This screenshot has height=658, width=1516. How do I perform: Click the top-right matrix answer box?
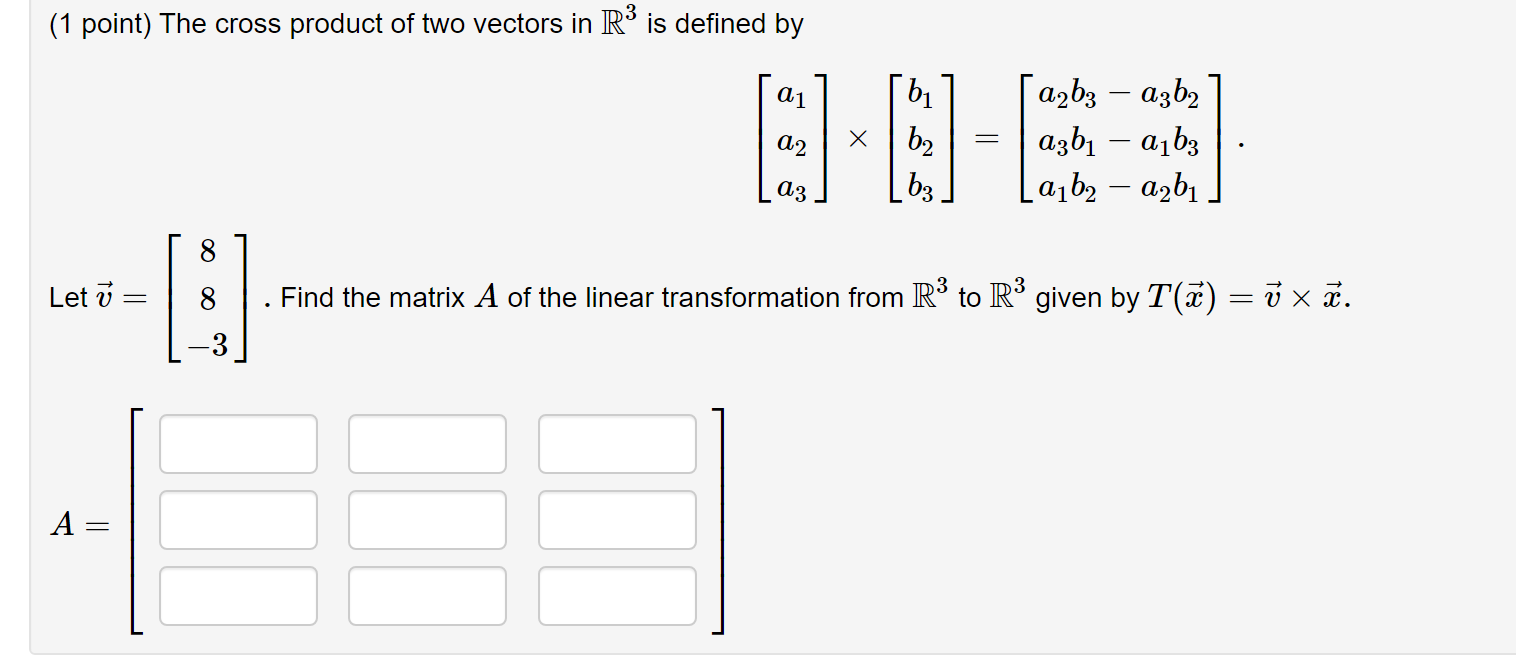pos(616,443)
